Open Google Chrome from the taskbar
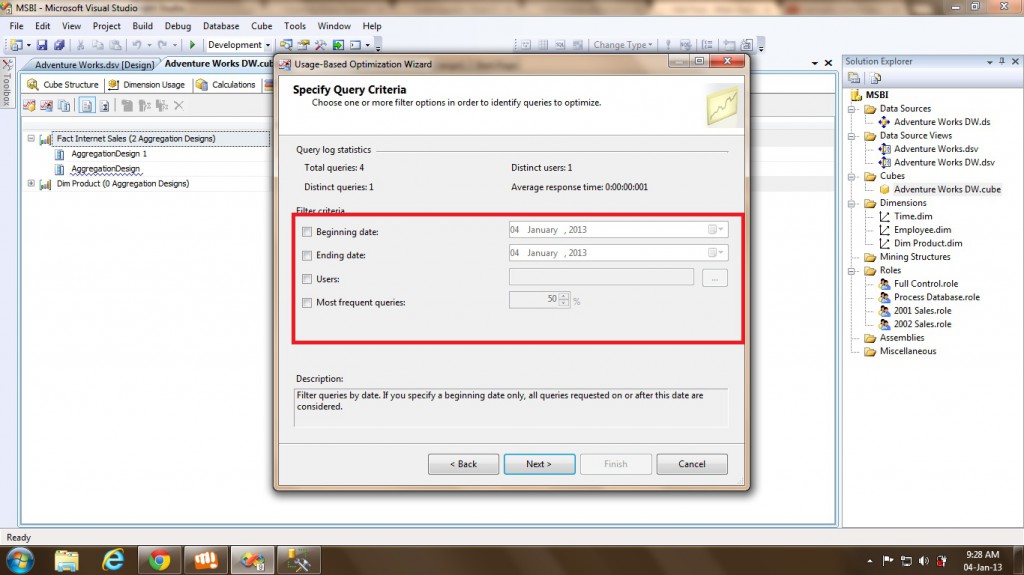Screen dimensions: 1024x575 tap(157, 559)
